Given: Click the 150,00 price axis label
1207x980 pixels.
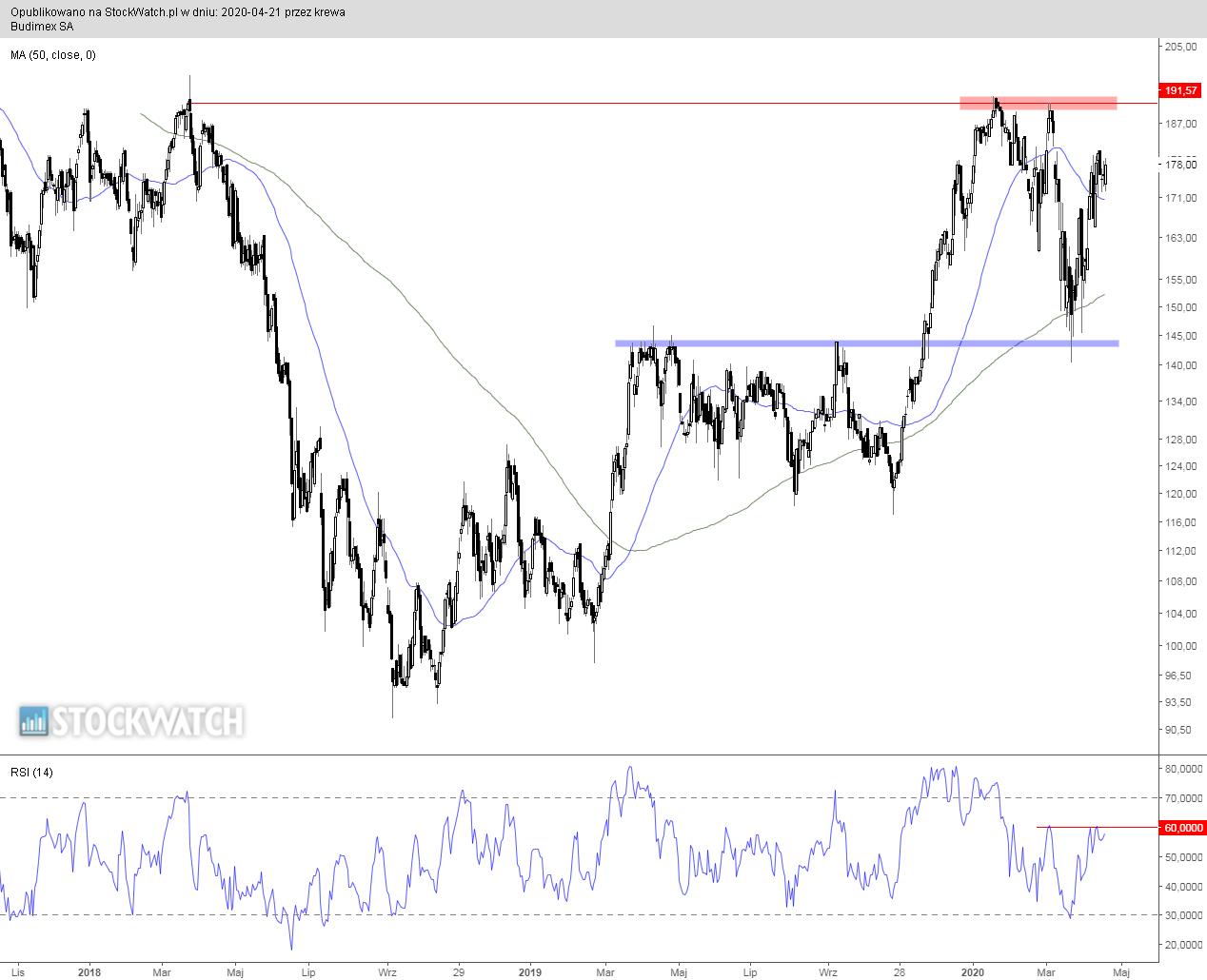Looking at the screenshot, I should tap(1180, 307).
